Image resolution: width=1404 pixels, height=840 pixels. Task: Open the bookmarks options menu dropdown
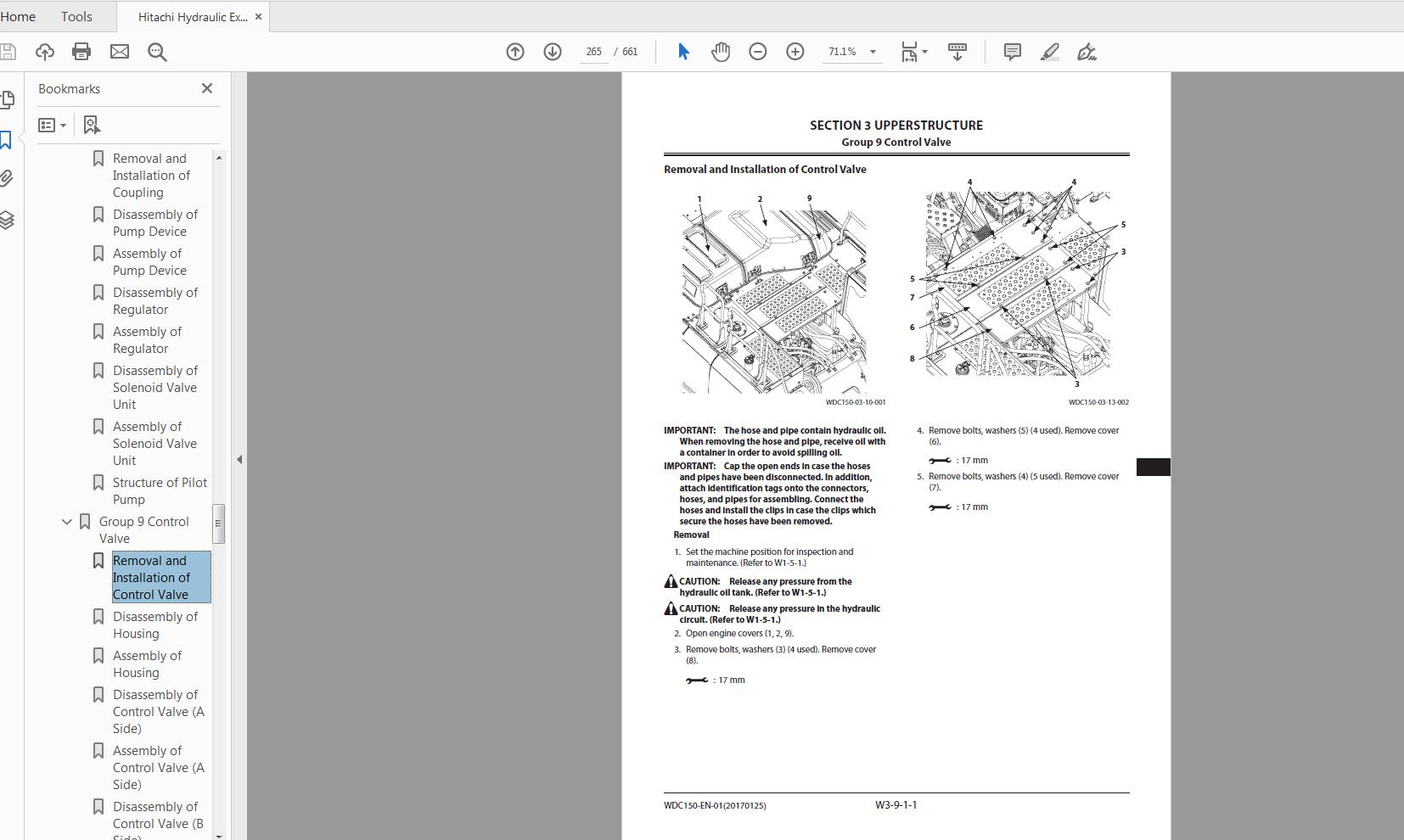(x=53, y=125)
